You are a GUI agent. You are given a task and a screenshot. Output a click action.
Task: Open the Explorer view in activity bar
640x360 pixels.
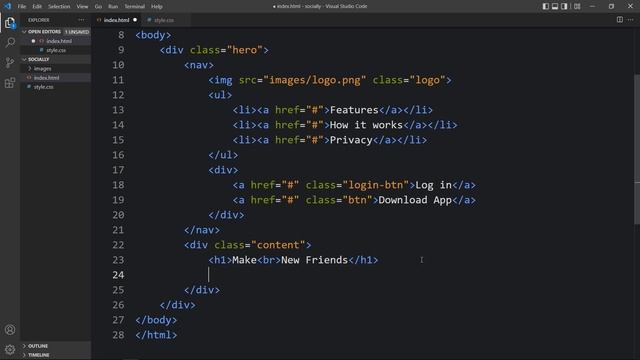tap(10, 22)
